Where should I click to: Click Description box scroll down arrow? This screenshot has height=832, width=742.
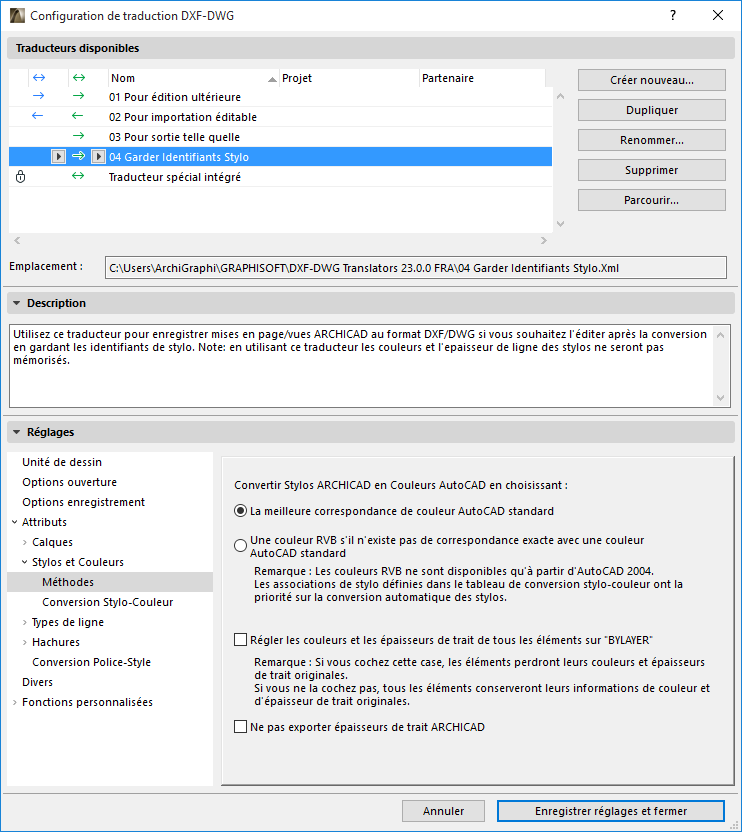(720, 397)
